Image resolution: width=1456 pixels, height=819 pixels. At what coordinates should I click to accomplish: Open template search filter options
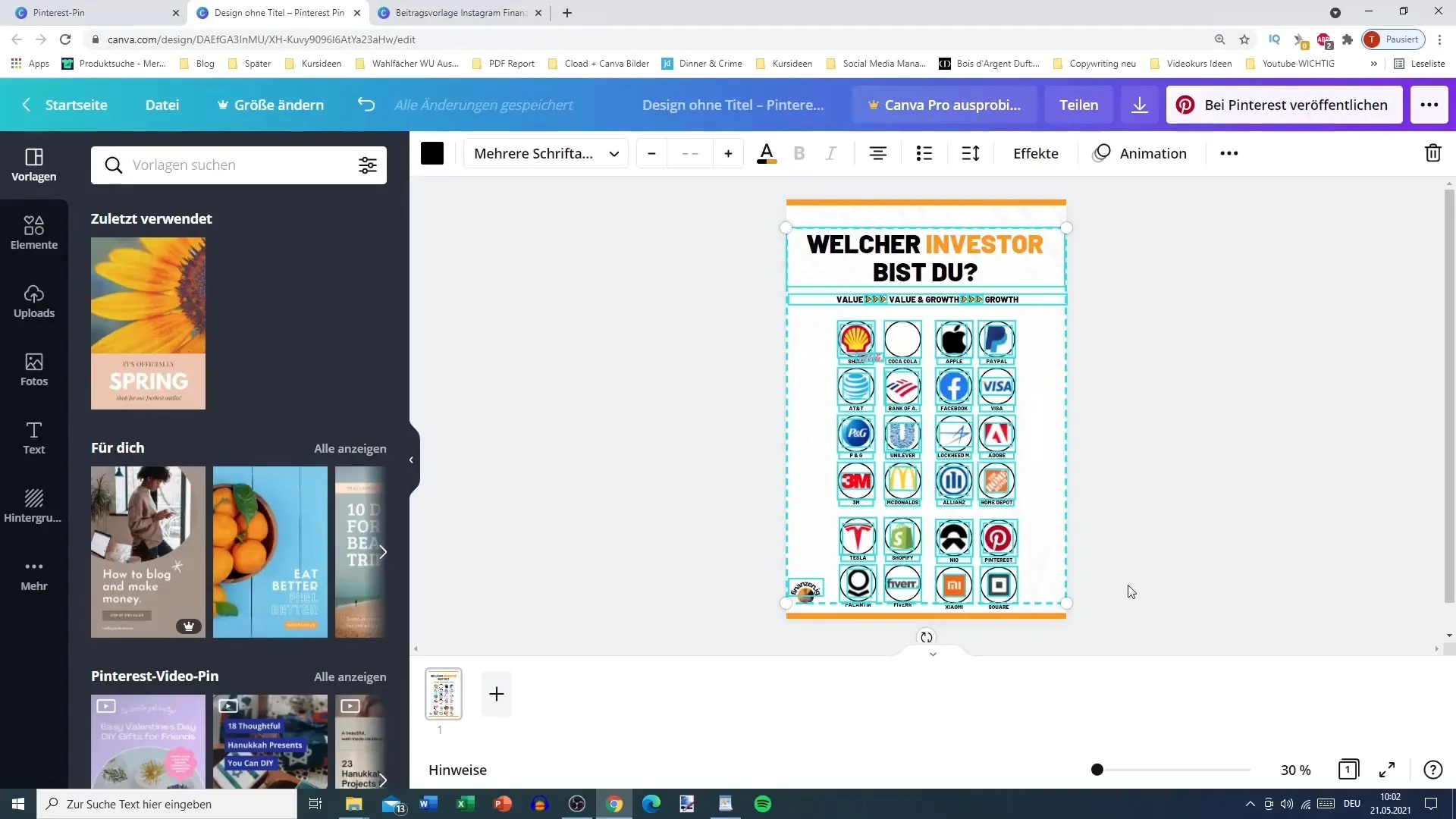pos(368,165)
